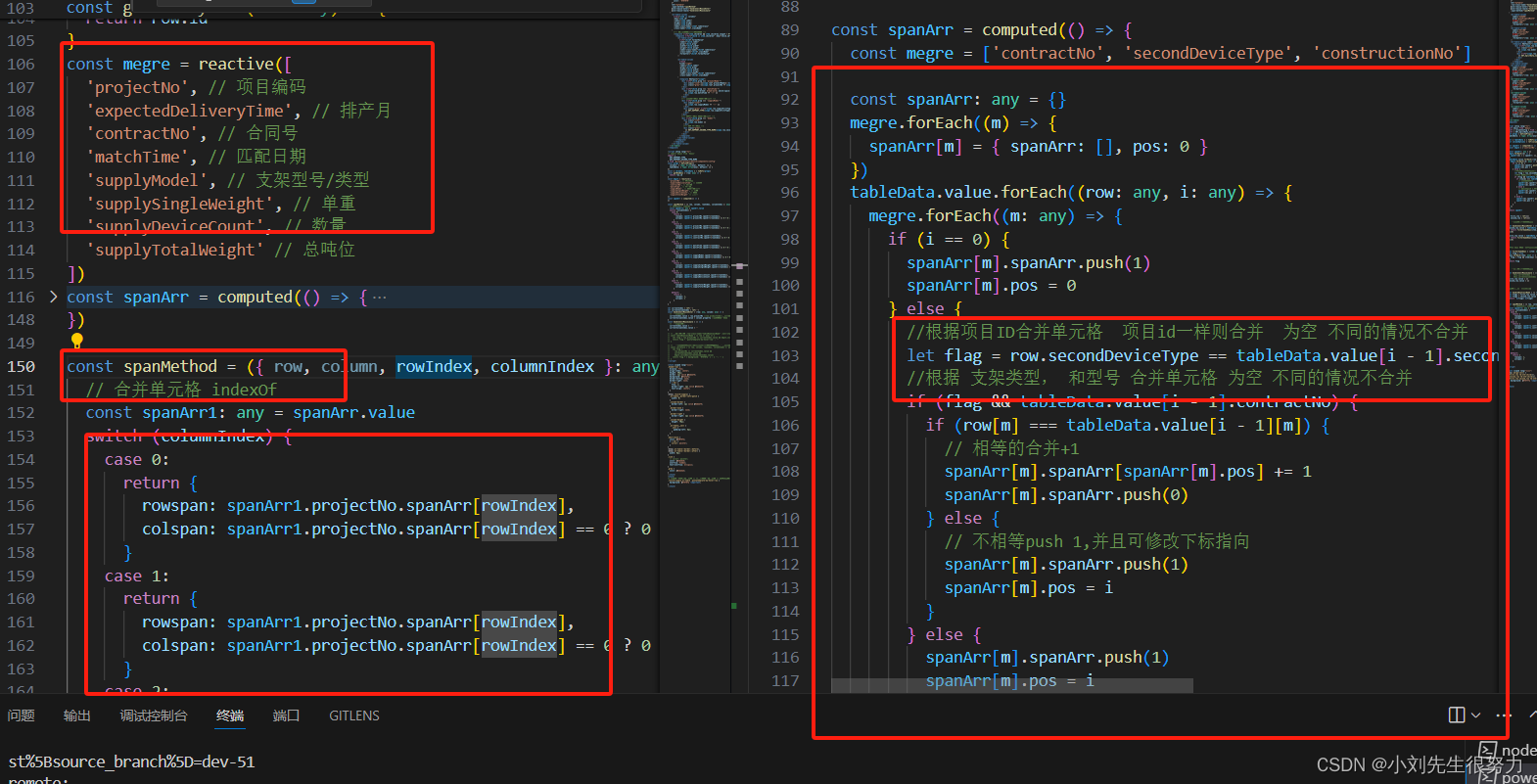1537x784 pixels.
Task: Click line number 150 in left editor
Action: point(22,366)
